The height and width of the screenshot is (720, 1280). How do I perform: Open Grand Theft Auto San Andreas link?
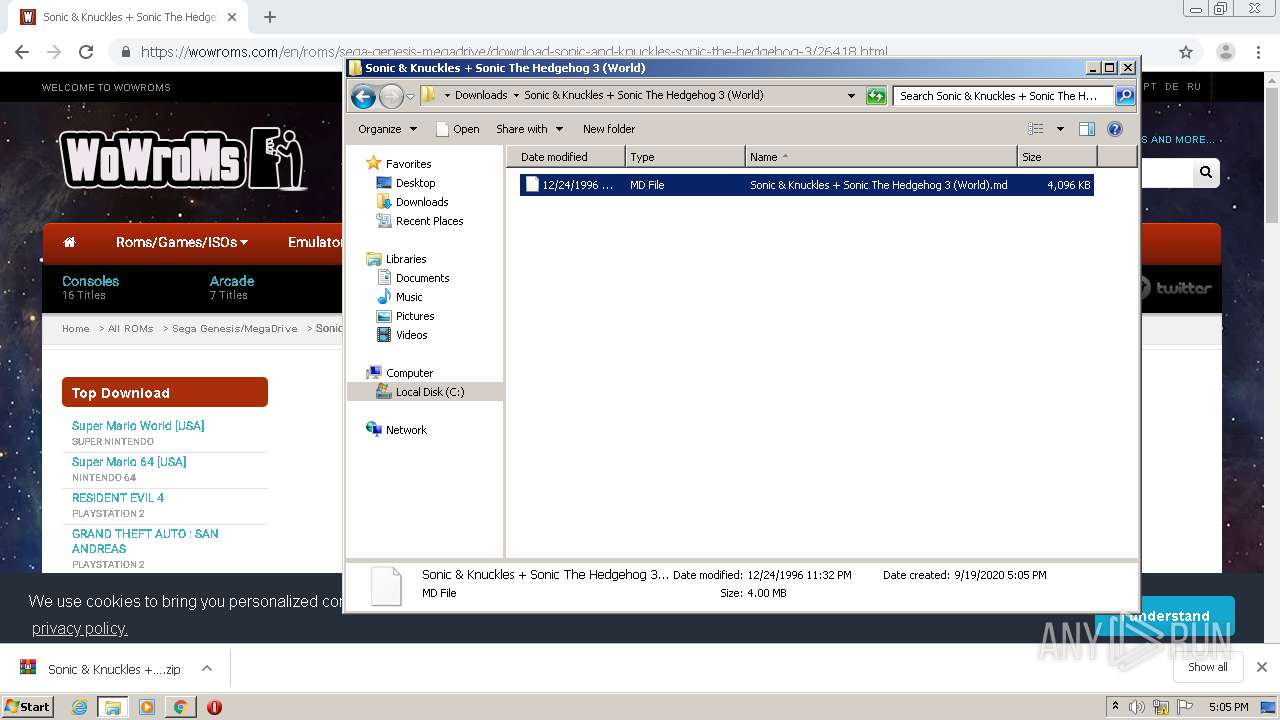145,541
